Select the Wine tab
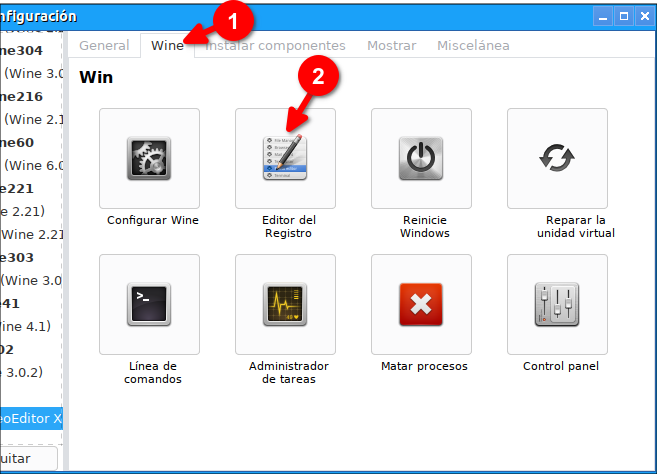The height and width of the screenshot is (474, 657). pyautogui.click(x=167, y=45)
